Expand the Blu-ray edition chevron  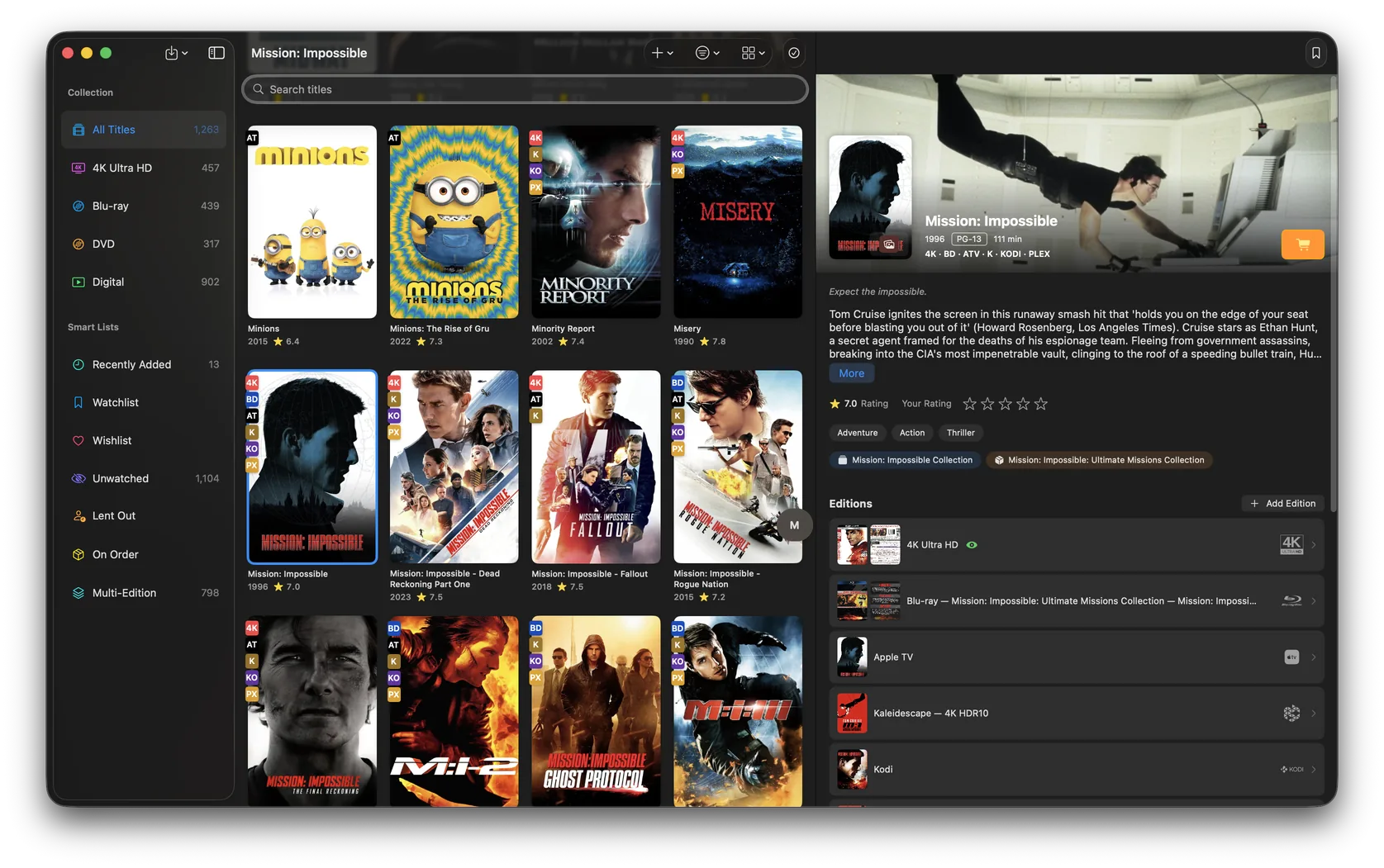point(1314,600)
